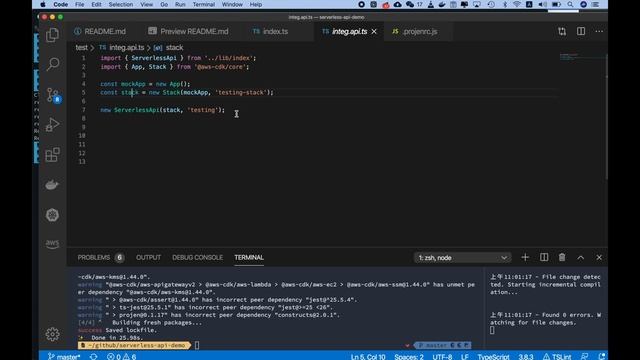Click the editor minimap

click(x=581, y=57)
